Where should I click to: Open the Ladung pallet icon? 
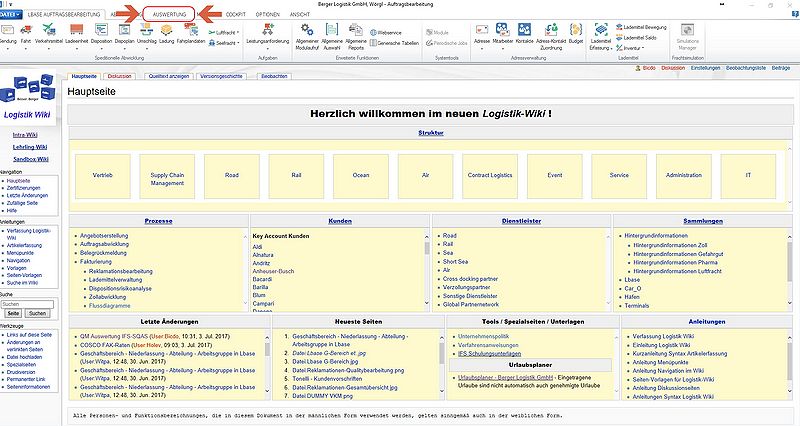point(166,31)
